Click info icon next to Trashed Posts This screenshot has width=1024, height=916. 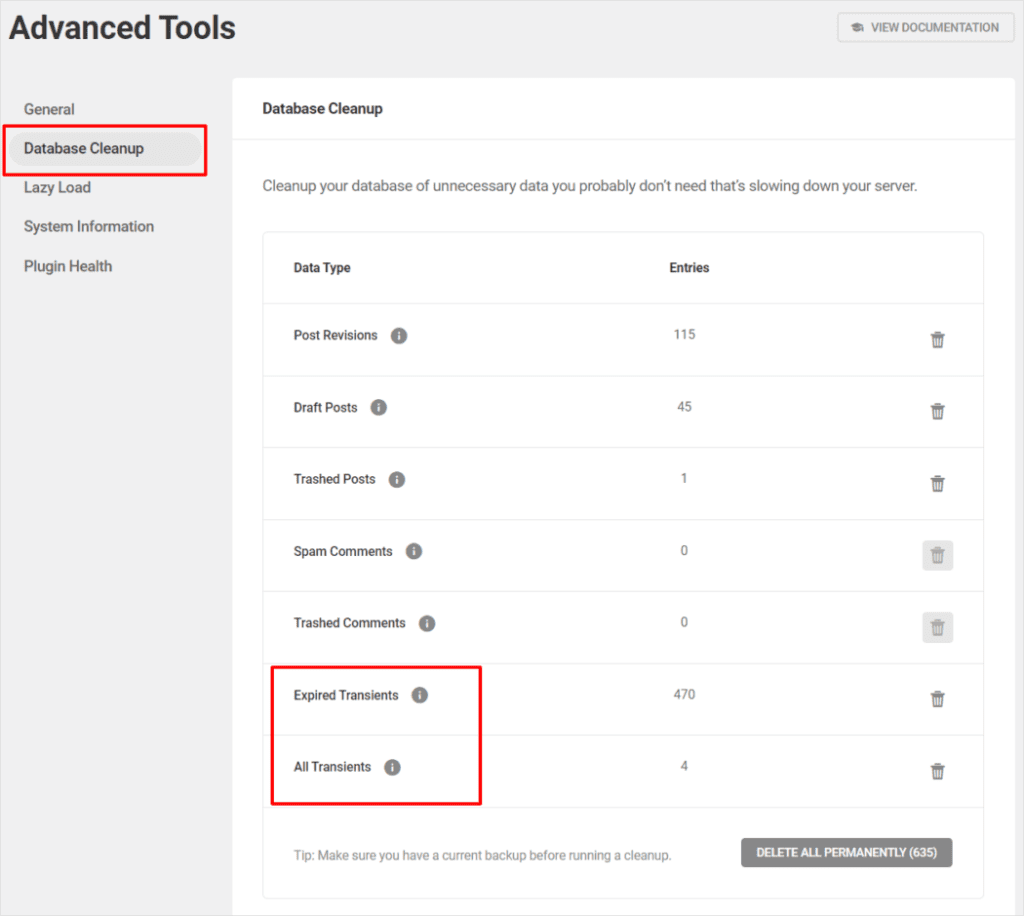[x=396, y=480]
